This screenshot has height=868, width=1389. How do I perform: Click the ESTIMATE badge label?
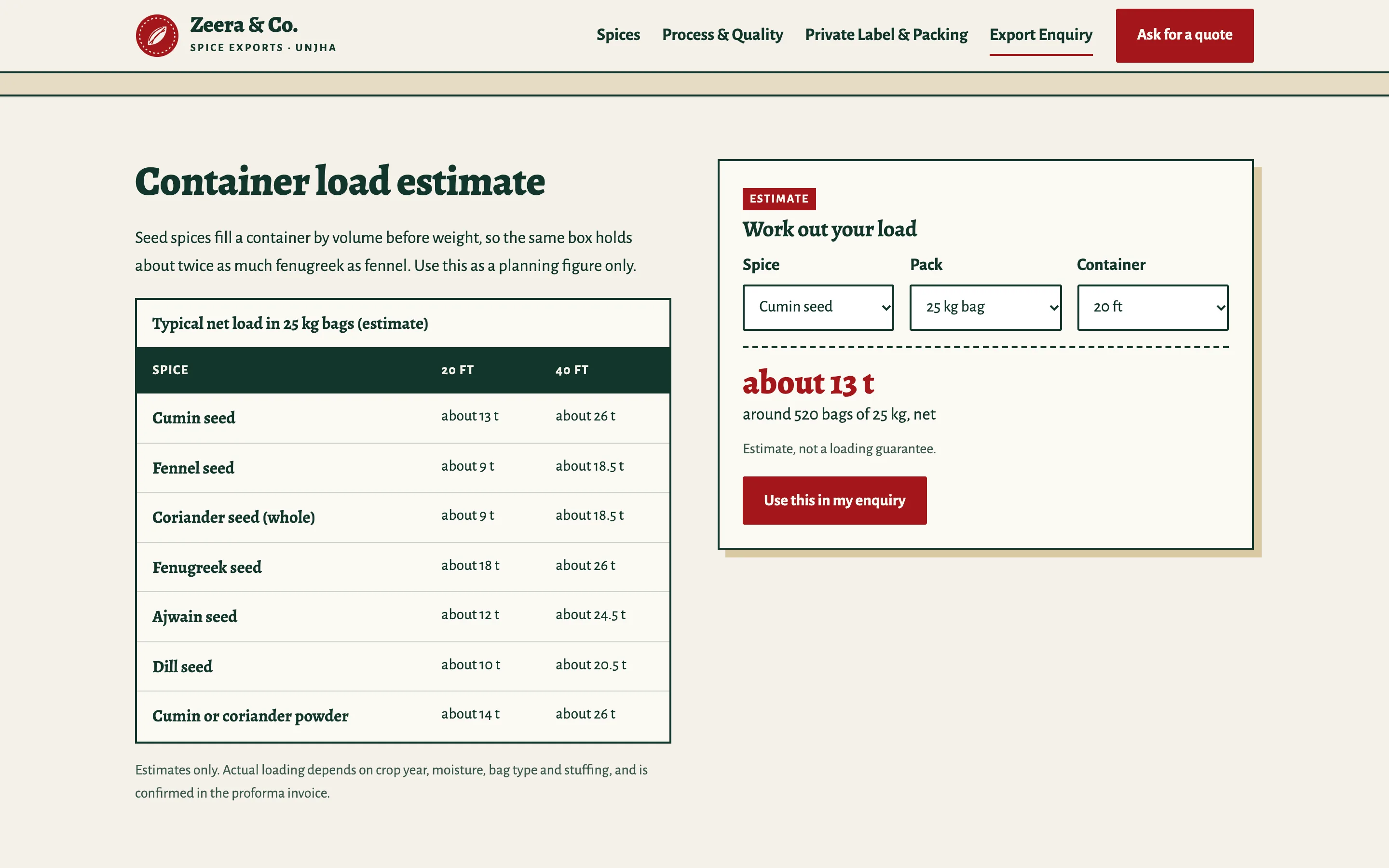point(779,199)
